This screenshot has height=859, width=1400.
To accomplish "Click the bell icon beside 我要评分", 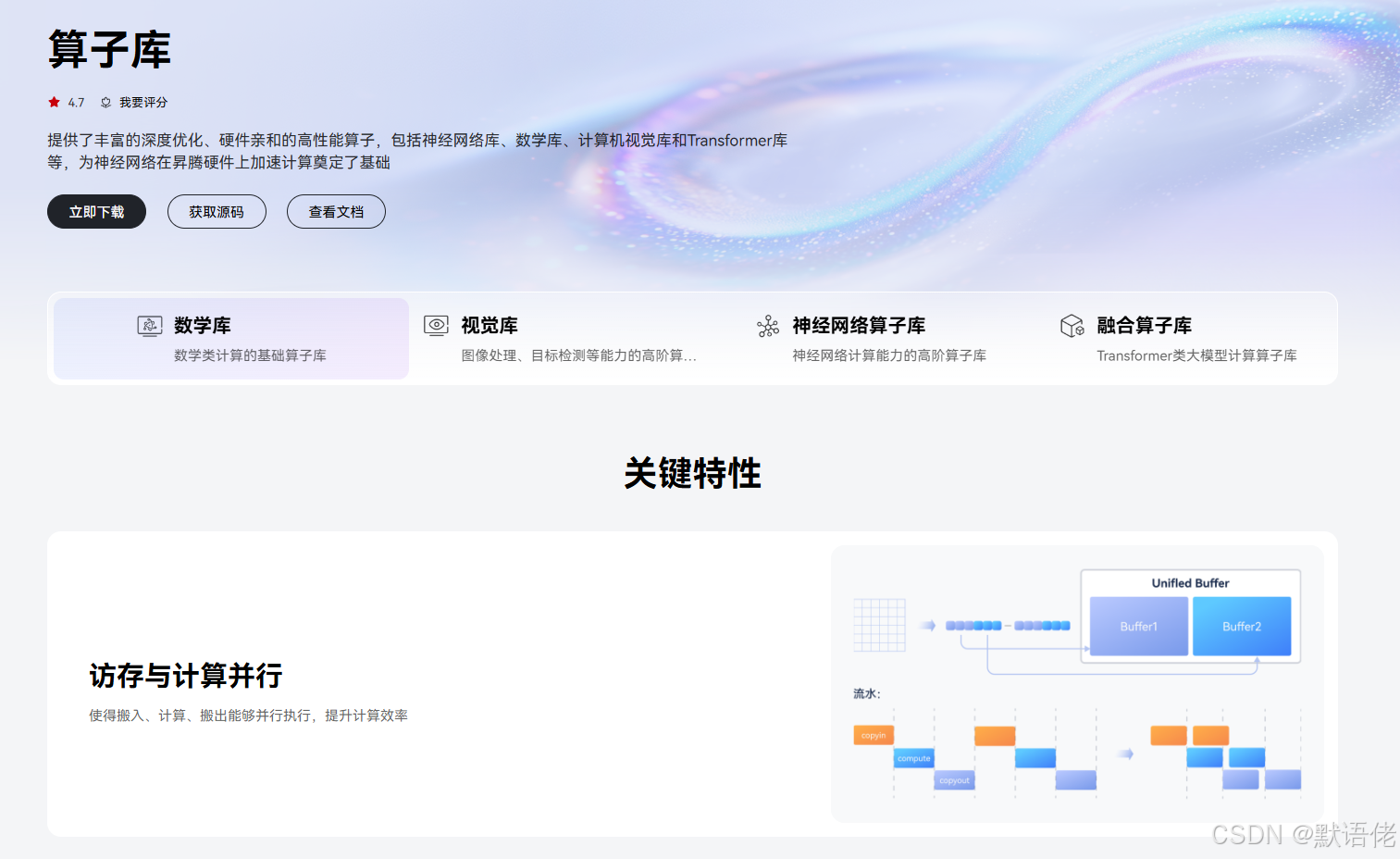I will pyautogui.click(x=105, y=102).
